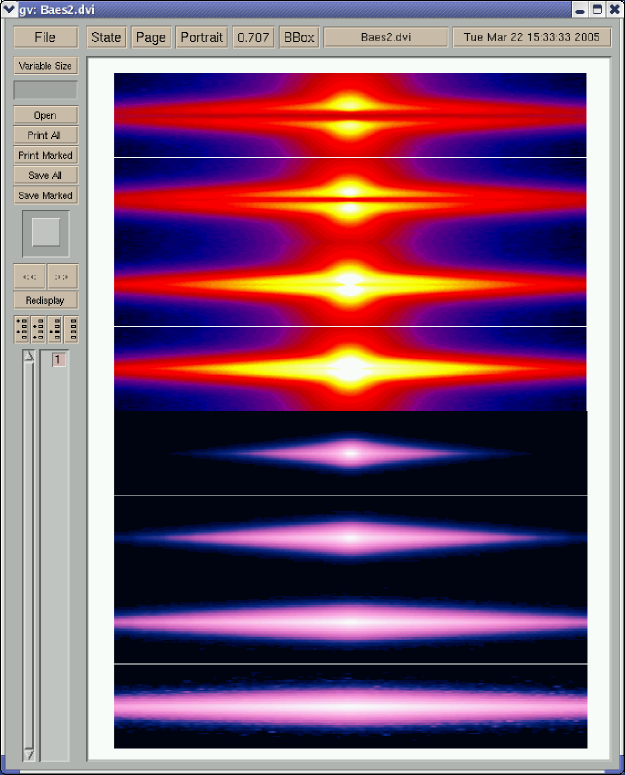Open the Page menu
The image size is (625, 775).
tap(151, 37)
